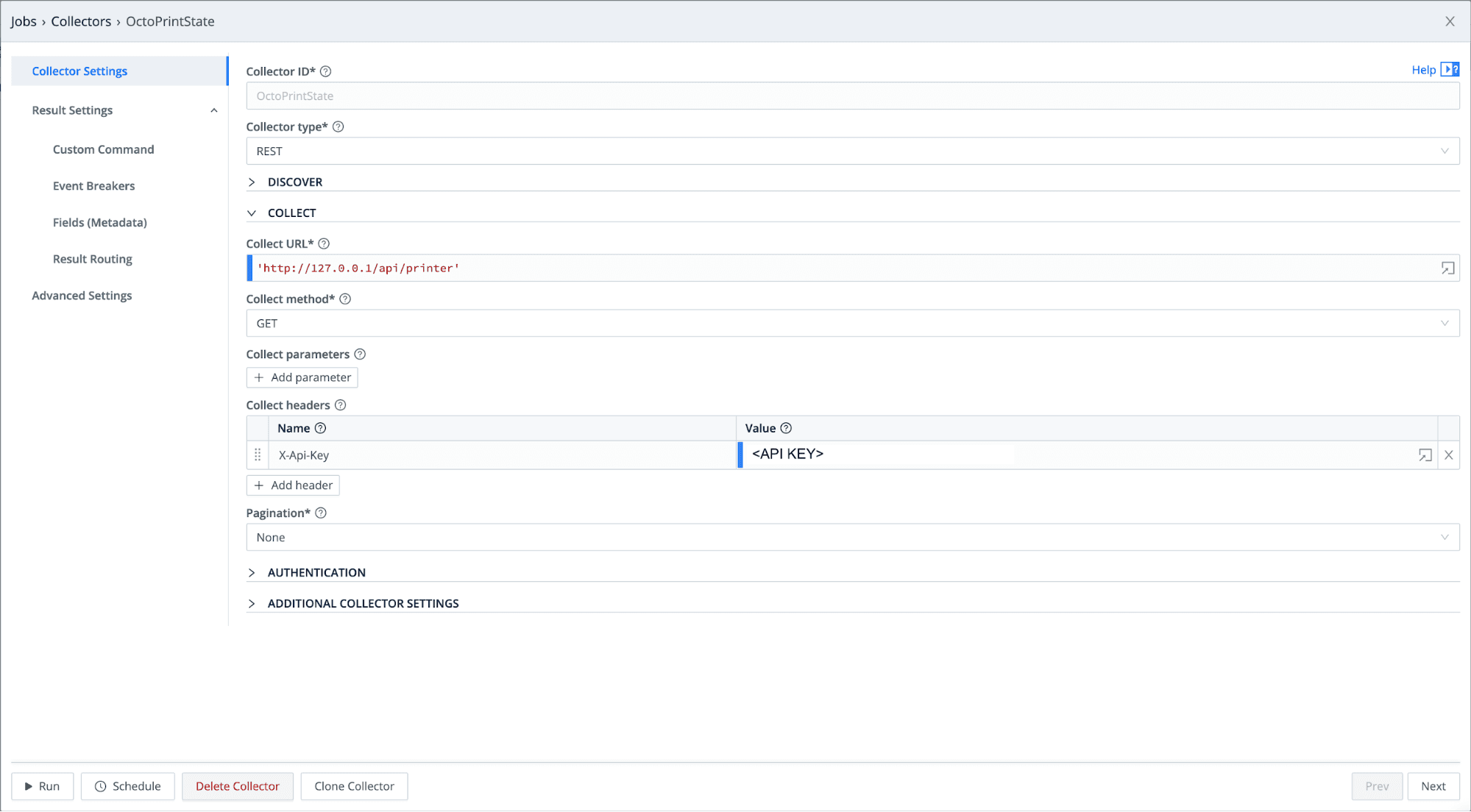The image size is (1471, 812).
Task: Click help icon next to Collect method
Action: point(345,299)
